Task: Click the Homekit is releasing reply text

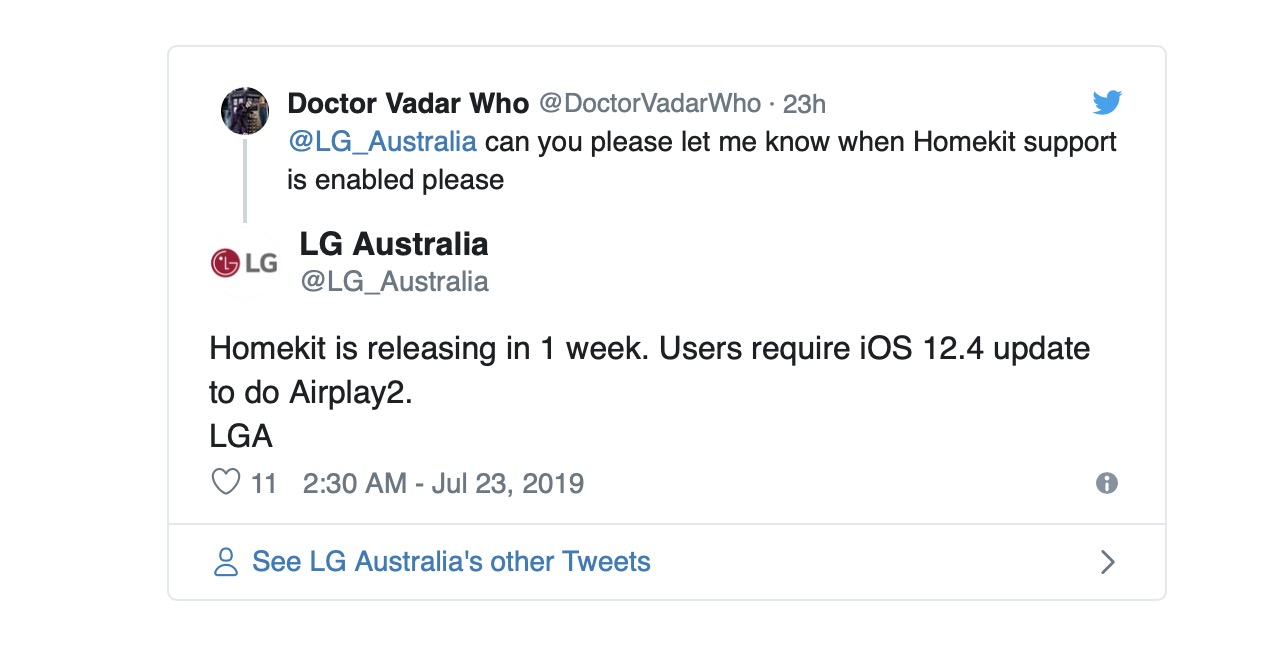Action: pos(649,350)
